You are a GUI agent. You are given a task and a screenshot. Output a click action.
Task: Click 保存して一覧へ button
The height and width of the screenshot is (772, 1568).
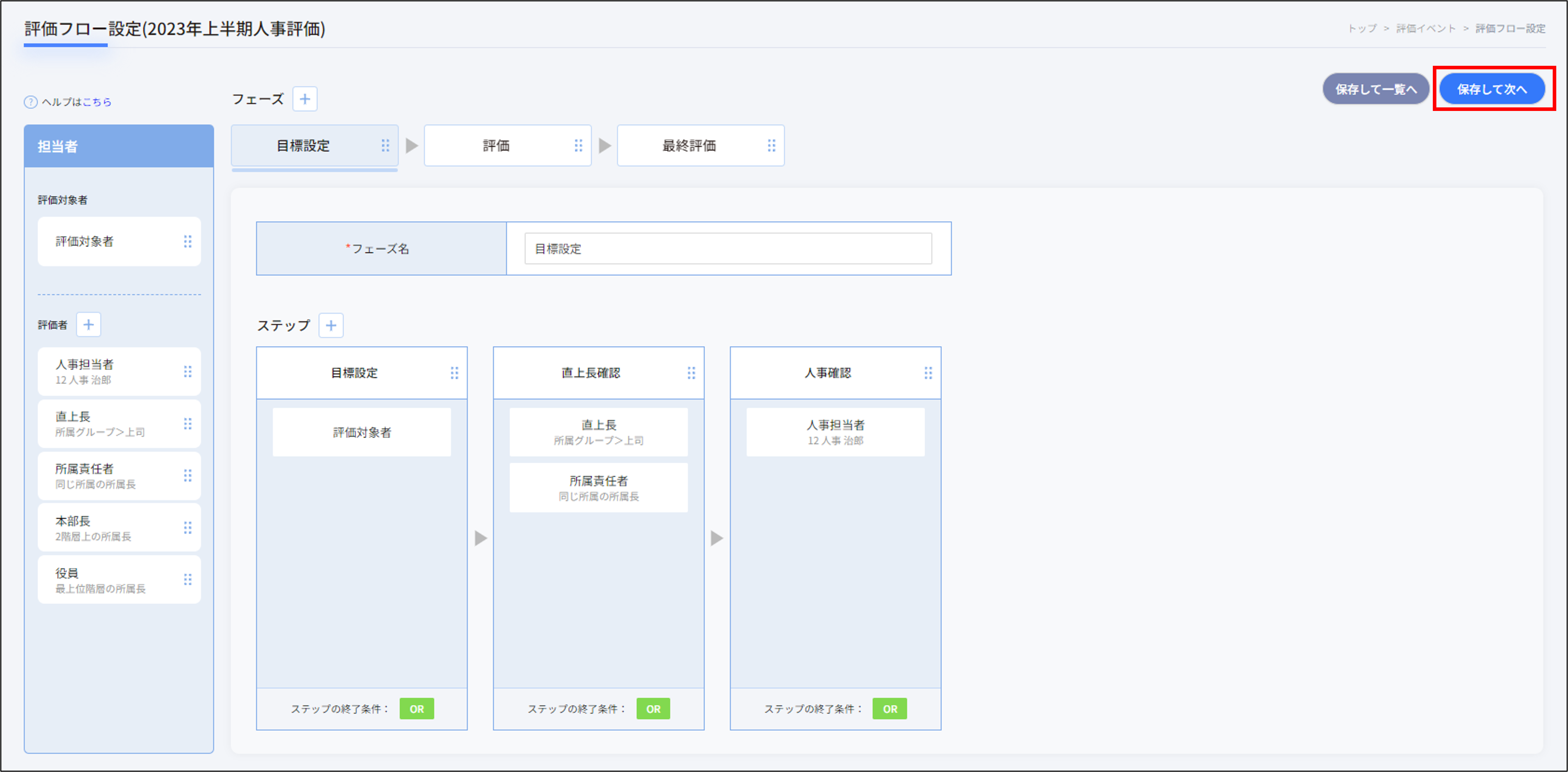pyautogui.click(x=1375, y=89)
